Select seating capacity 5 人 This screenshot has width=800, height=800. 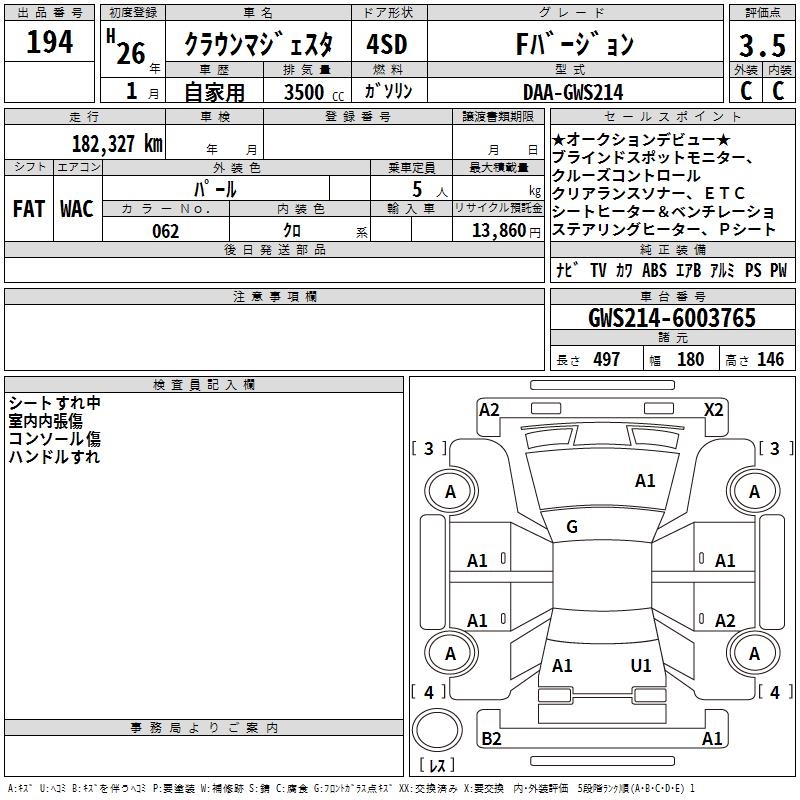coord(430,190)
